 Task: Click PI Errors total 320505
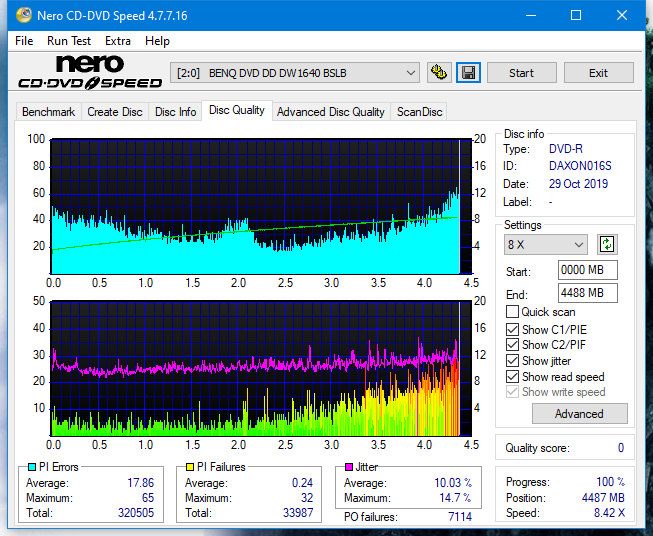click(136, 513)
